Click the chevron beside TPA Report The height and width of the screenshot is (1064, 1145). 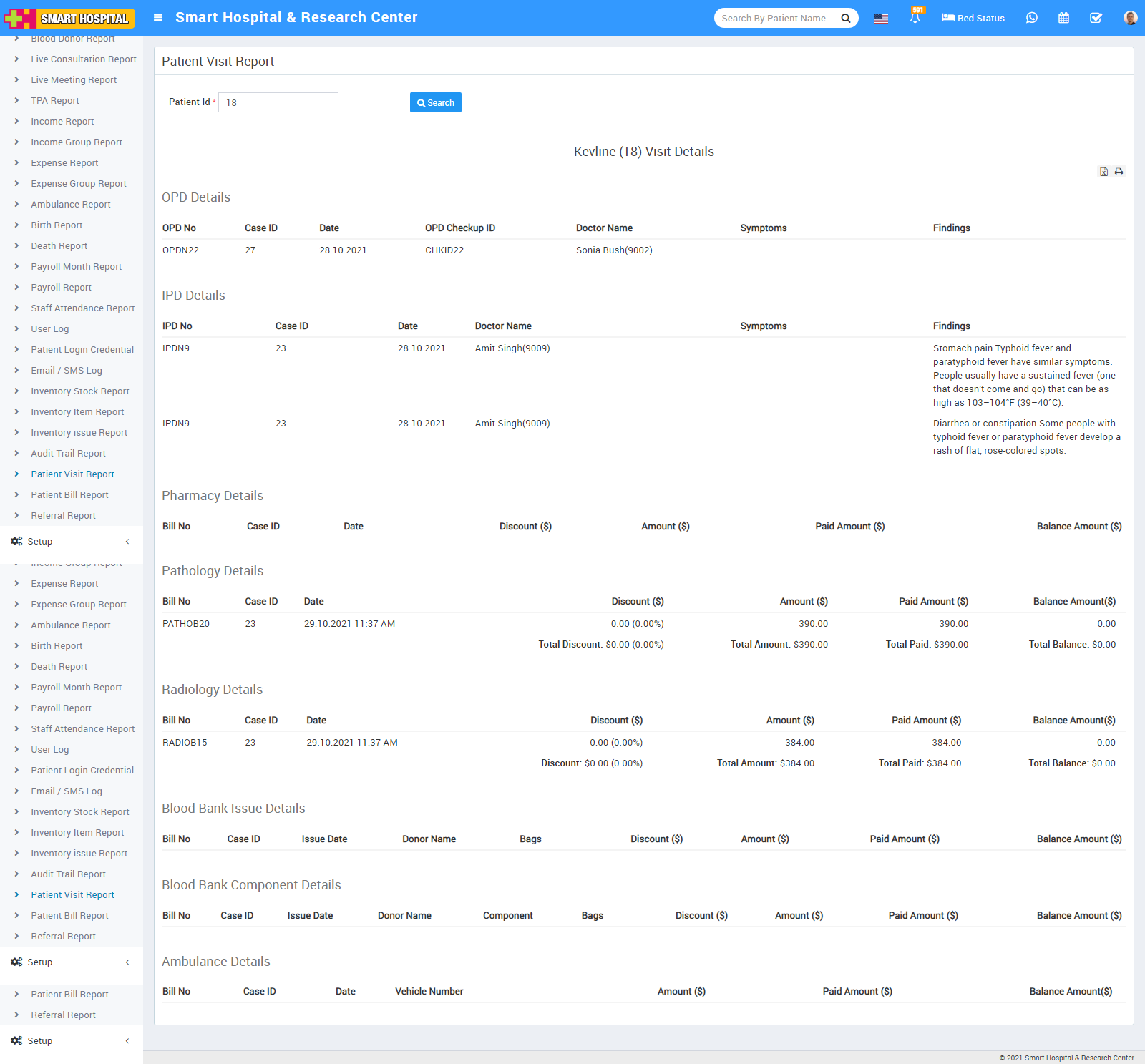coord(16,101)
